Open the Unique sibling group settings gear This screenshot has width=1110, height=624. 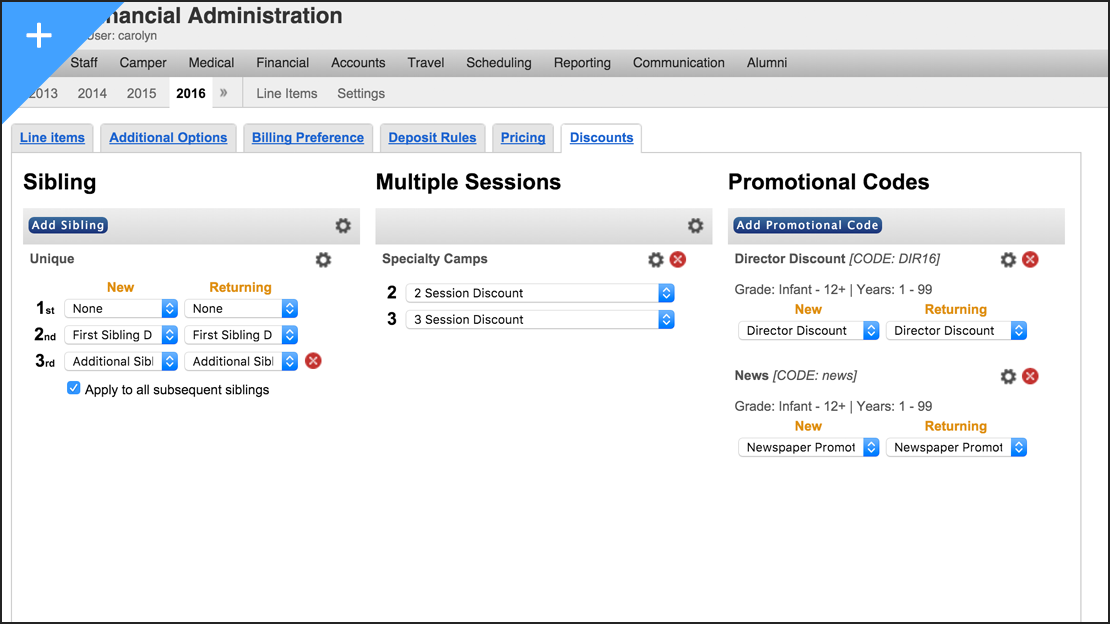point(323,259)
